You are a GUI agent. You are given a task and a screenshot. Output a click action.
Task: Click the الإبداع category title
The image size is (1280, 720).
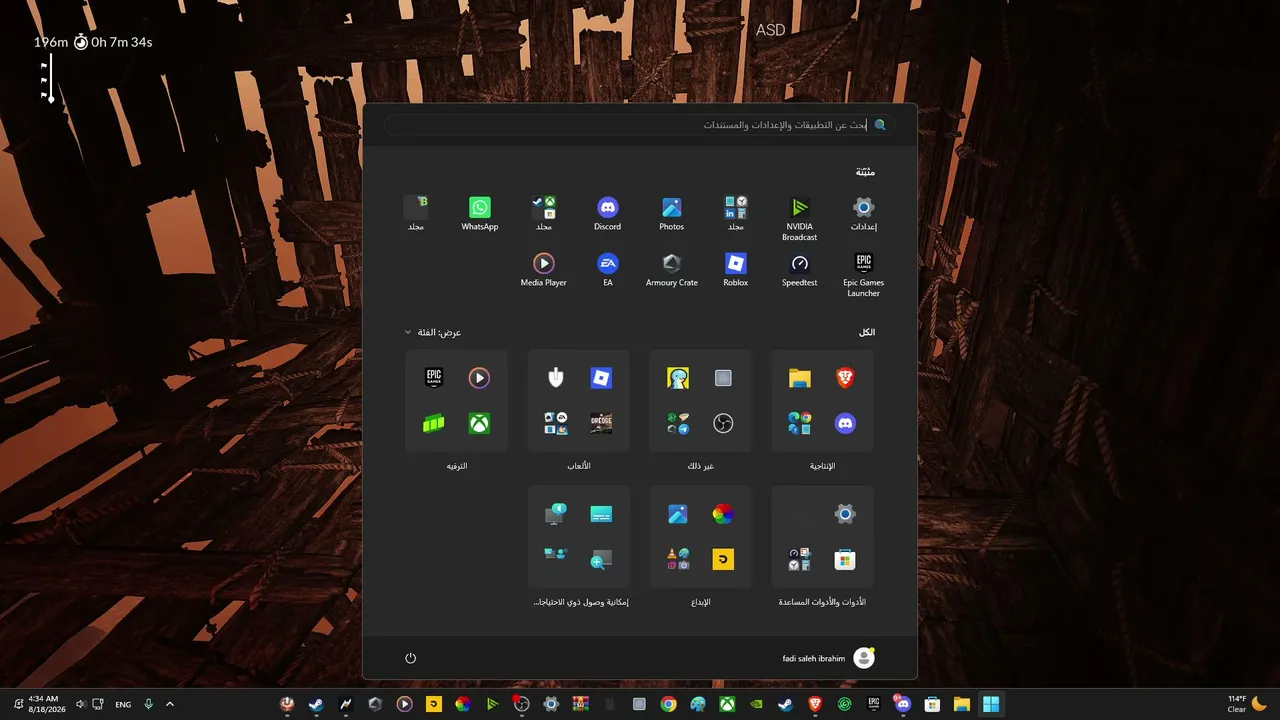(701, 602)
